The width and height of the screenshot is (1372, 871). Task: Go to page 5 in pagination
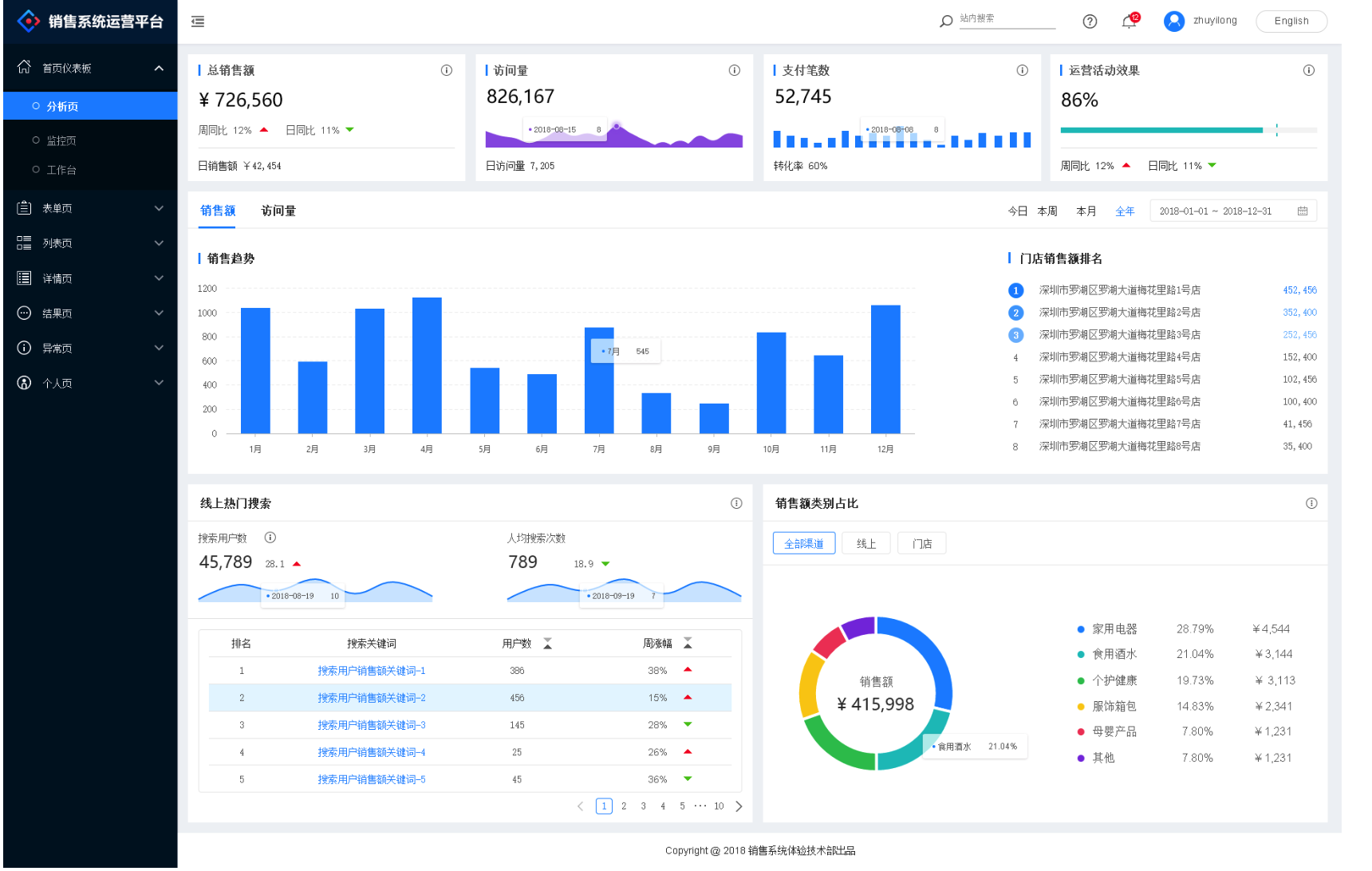click(x=682, y=806)
